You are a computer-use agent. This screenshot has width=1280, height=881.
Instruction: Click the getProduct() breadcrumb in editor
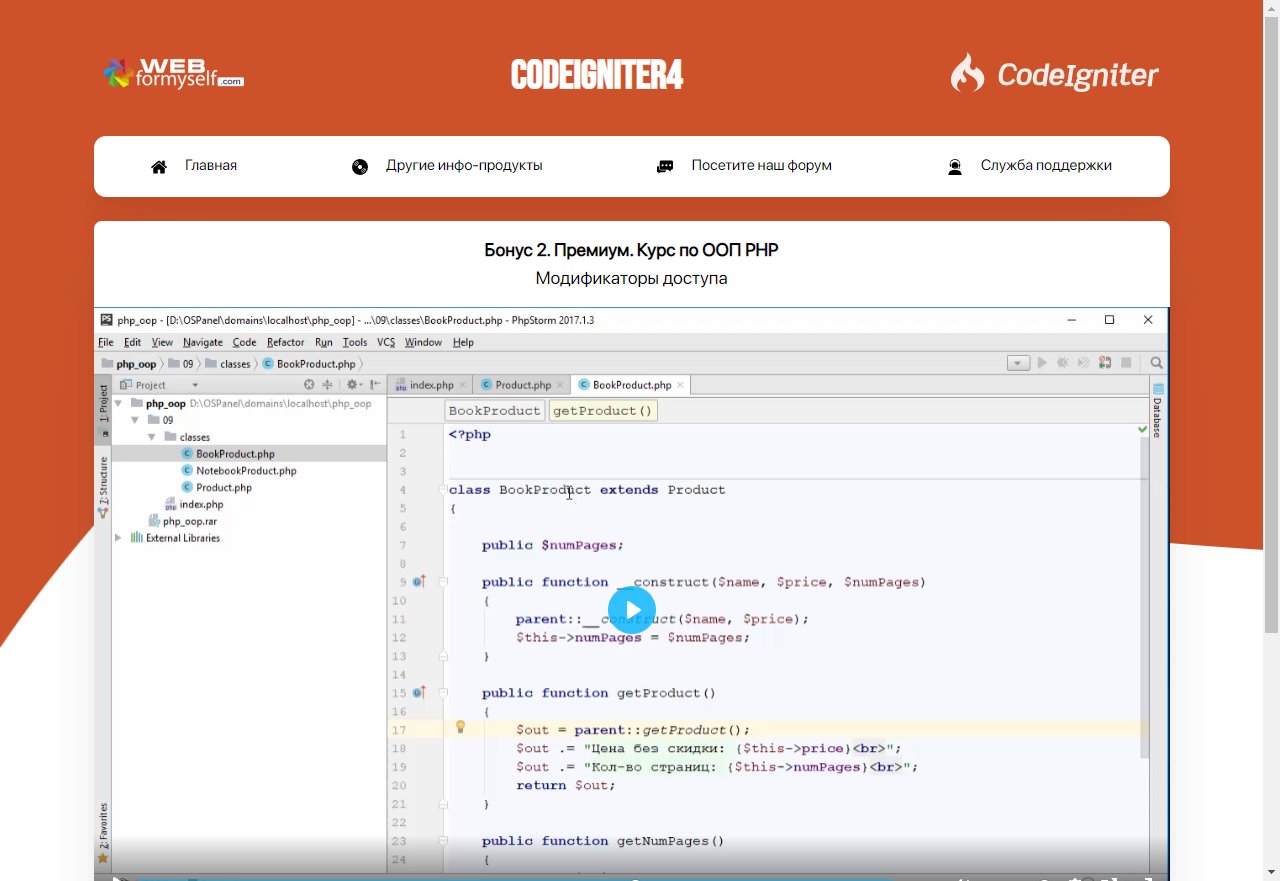[603, 411]
